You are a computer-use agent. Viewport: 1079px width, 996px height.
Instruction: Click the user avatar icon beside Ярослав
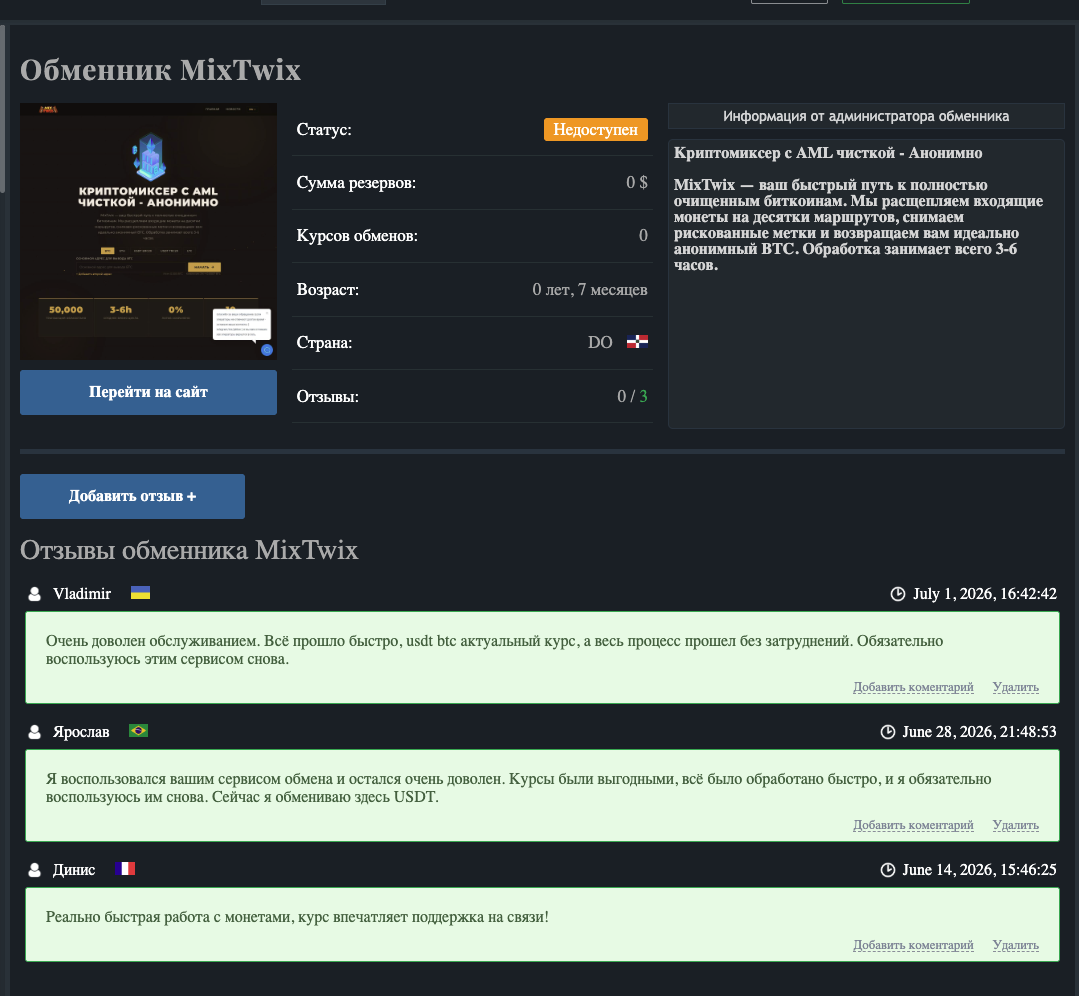(x=34, y=732)
